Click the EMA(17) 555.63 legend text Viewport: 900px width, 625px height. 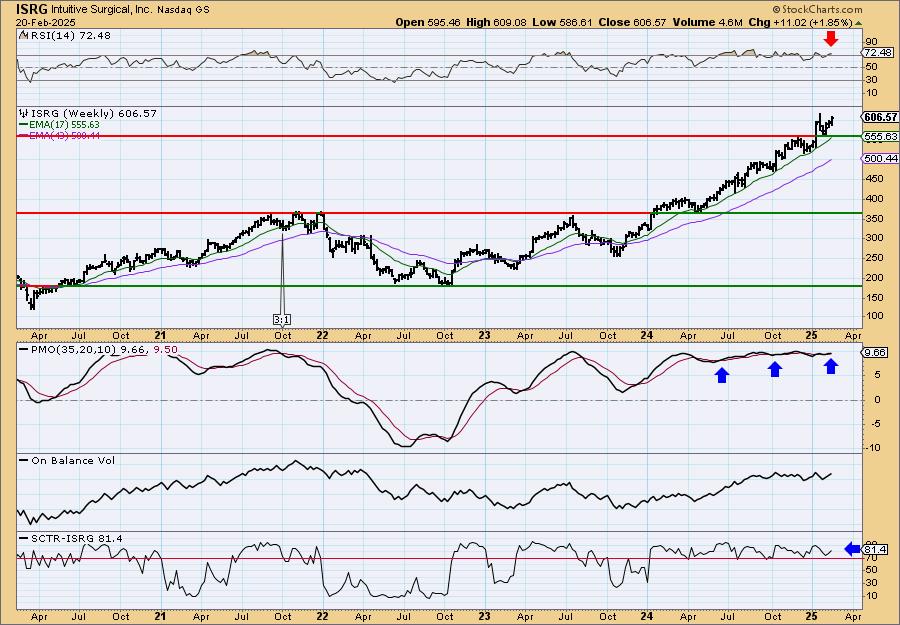click(x=64, y=125)
